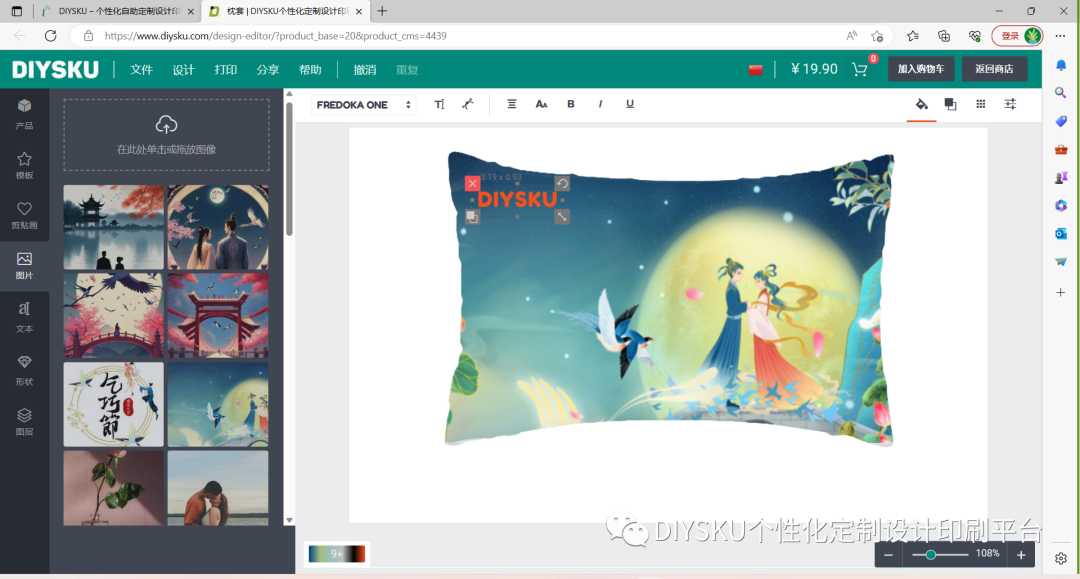Open Edge sidebar settings gear
This screenshot has width=1080, height=579.
(1061, 558)
